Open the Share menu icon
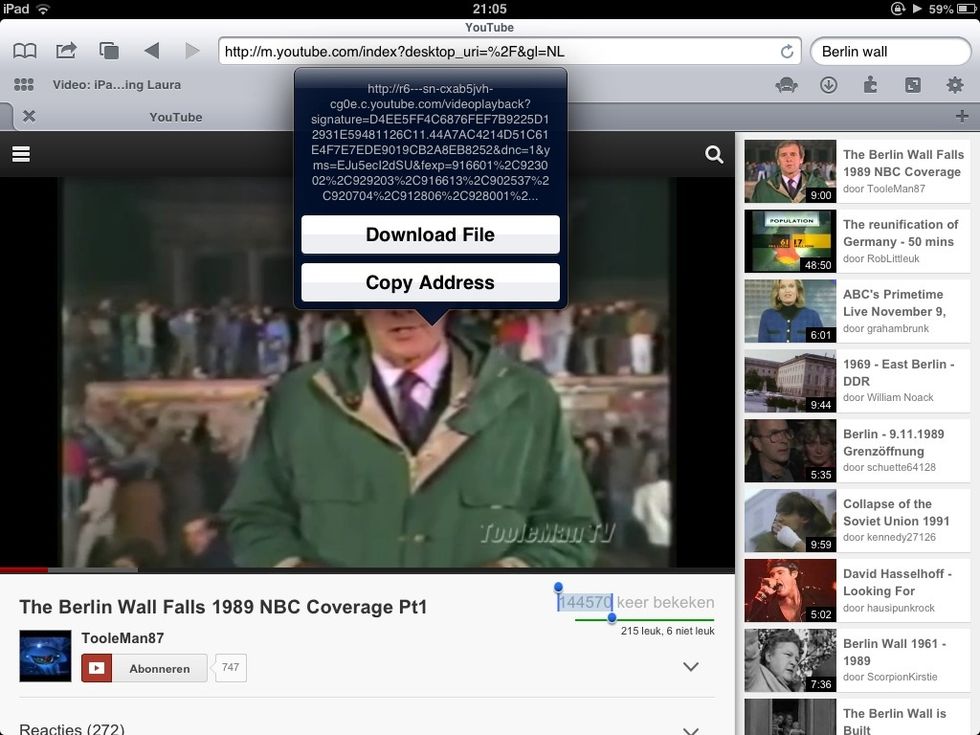 (66, 51)
